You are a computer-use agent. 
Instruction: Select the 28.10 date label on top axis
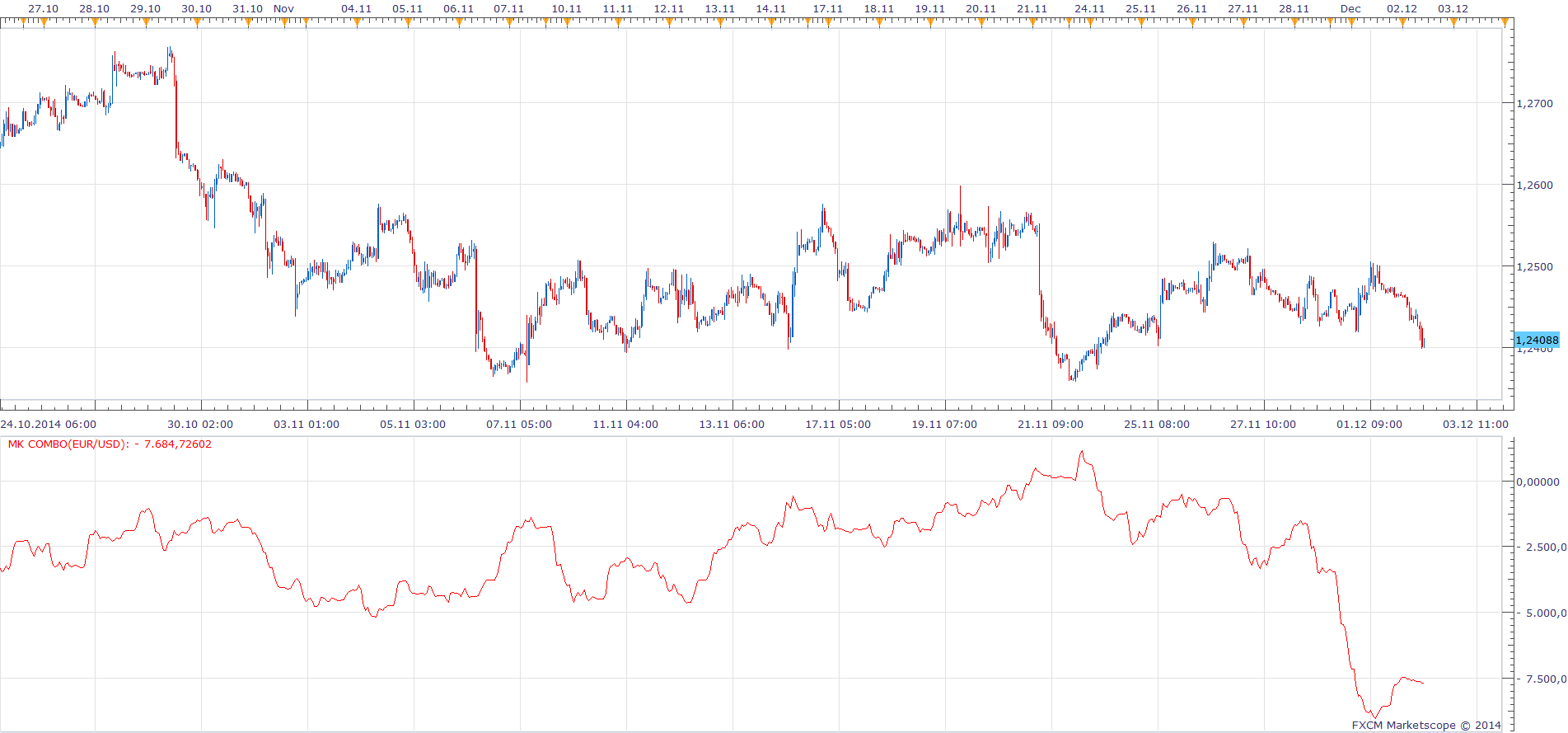95,9
